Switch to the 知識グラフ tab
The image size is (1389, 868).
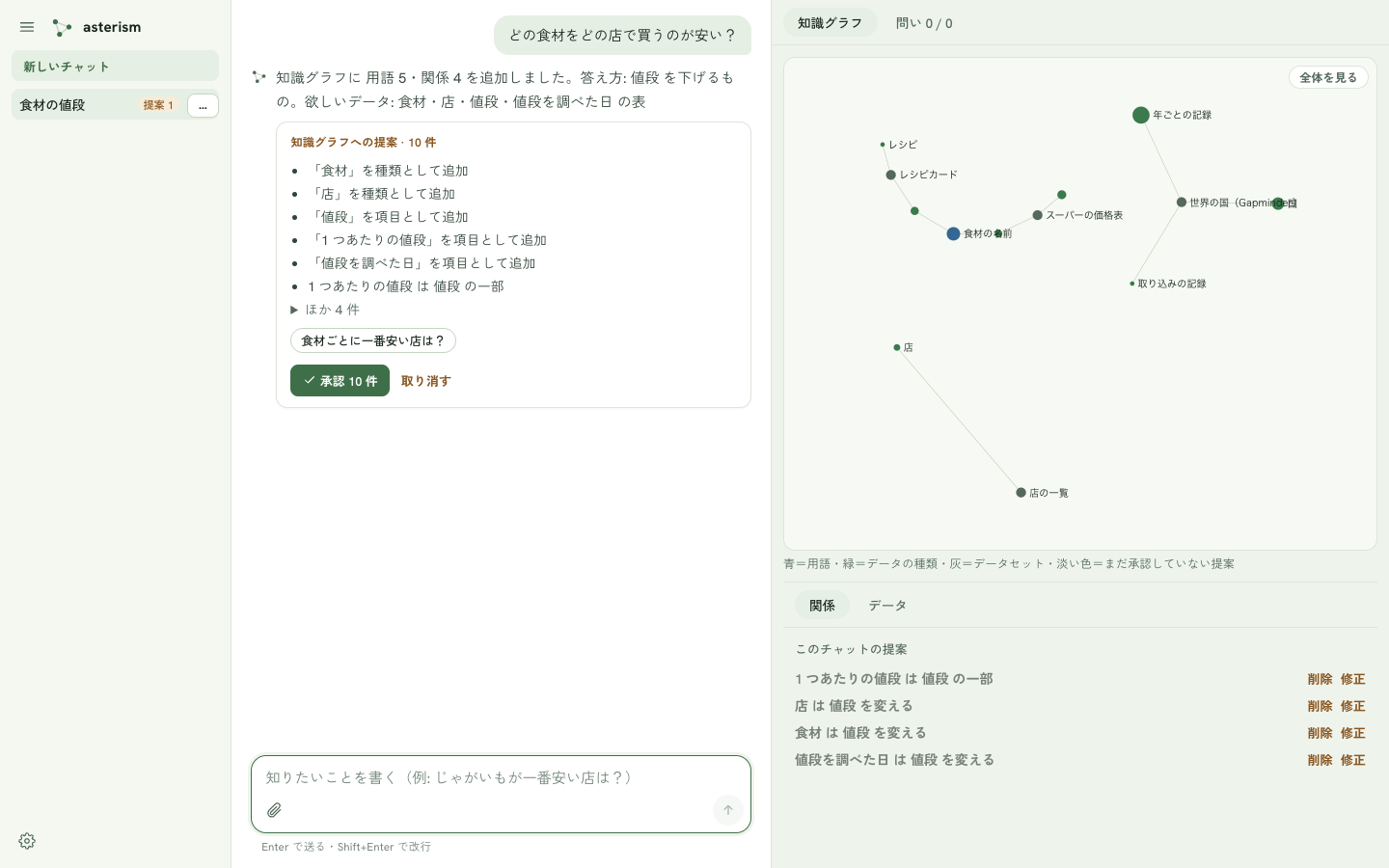point(830,23)
